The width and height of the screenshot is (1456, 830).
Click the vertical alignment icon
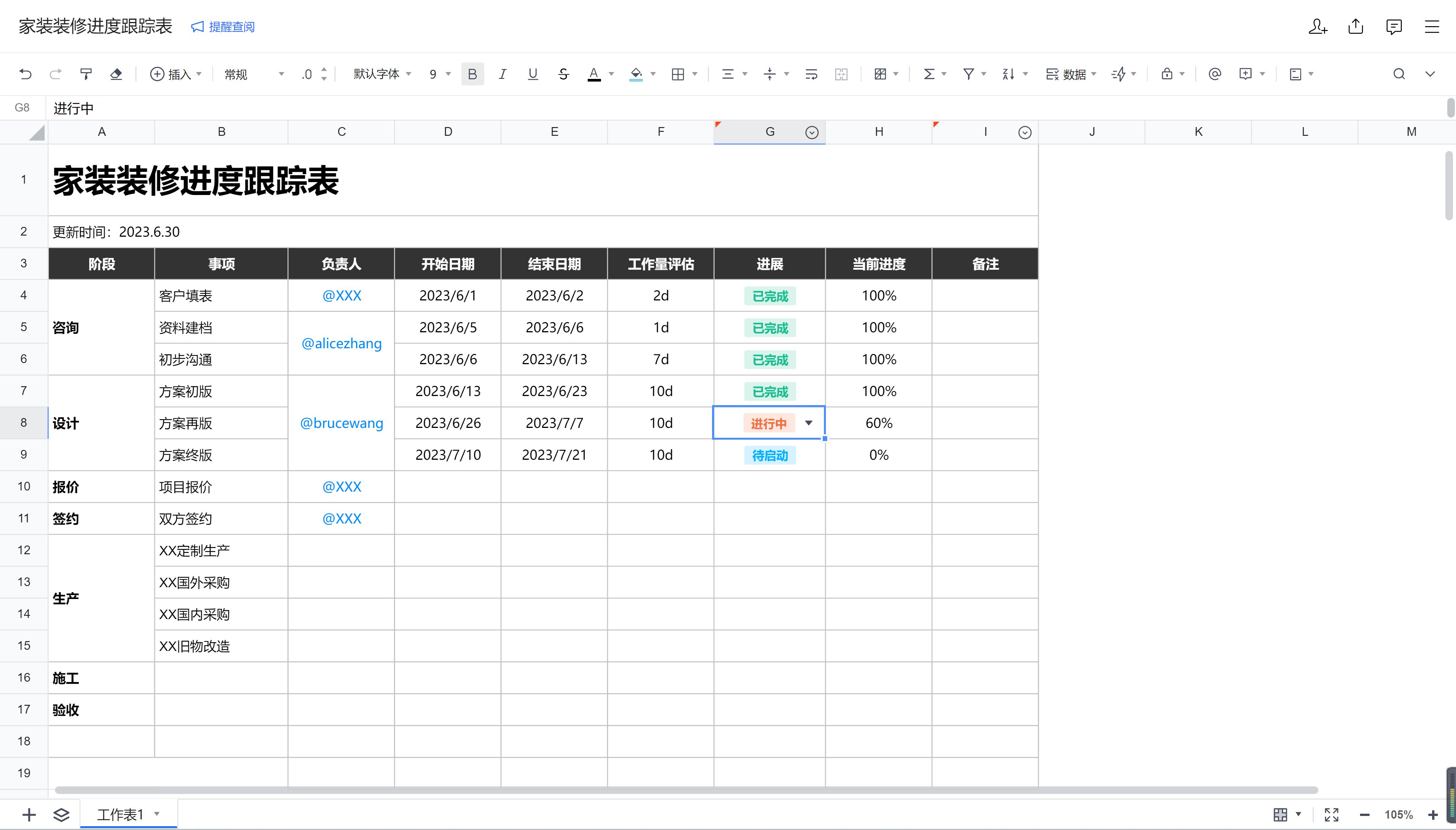click(x=770, y=74)
